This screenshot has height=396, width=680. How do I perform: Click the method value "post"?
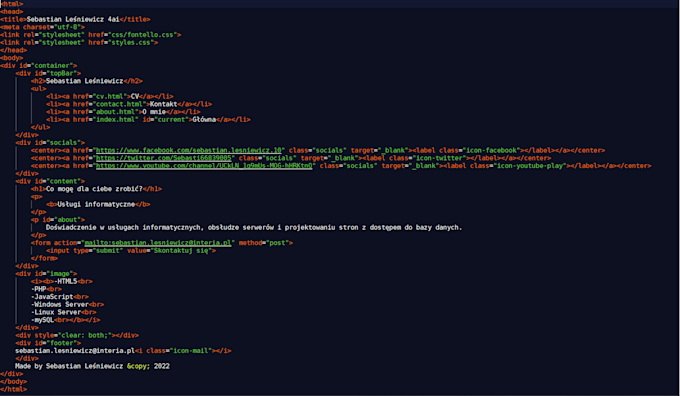[278, 243]
